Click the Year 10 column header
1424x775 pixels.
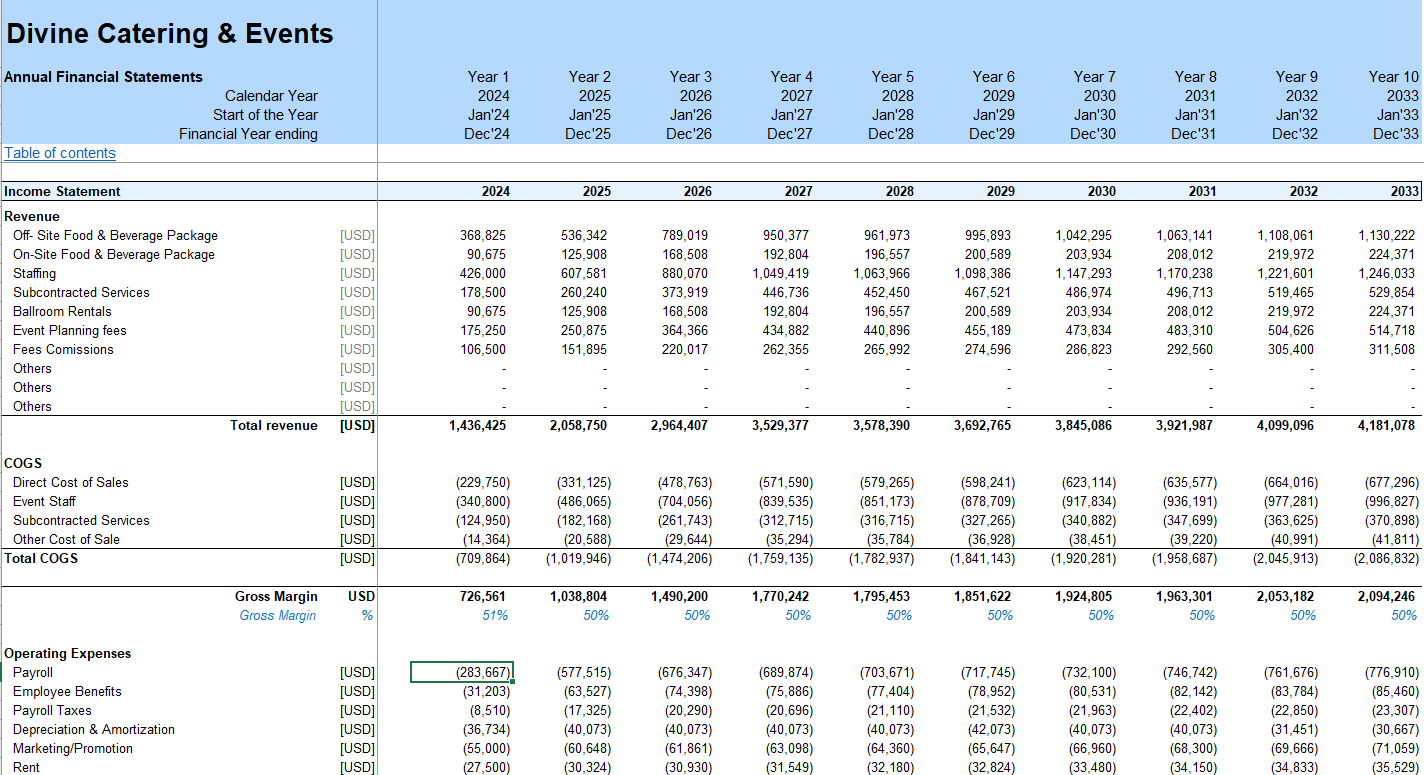pos(1393,77)
